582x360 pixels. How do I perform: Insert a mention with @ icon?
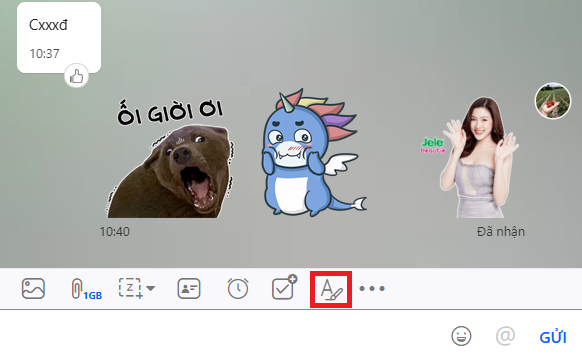pos(505,336)
